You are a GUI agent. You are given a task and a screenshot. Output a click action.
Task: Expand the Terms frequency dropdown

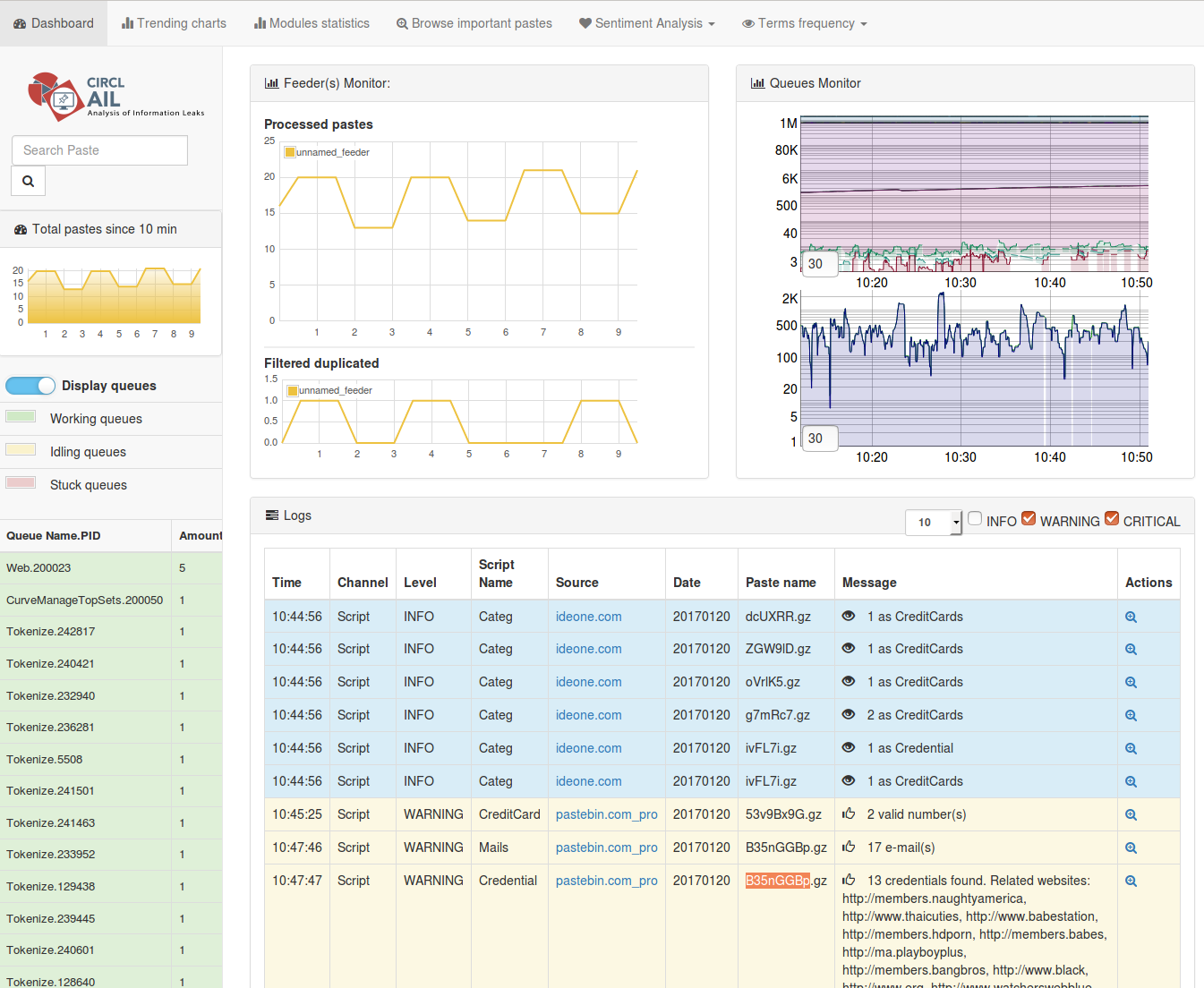[804, 23]
